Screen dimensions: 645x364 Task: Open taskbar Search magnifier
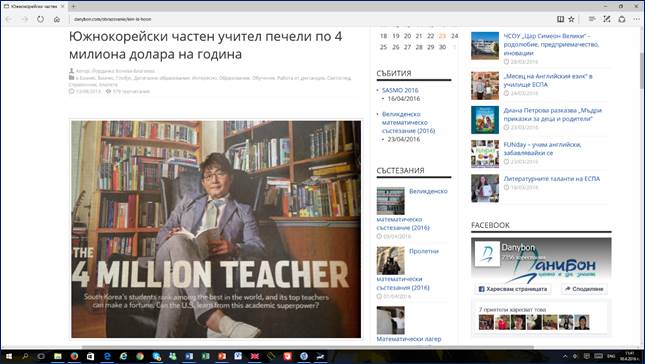coord(25,357)
